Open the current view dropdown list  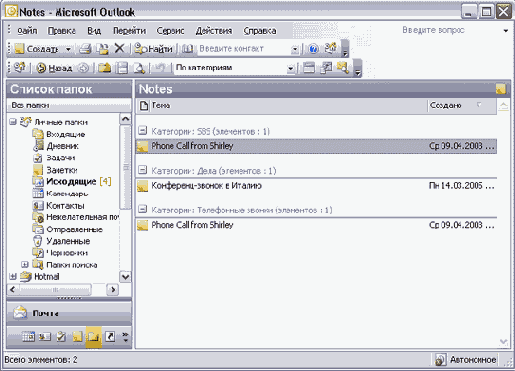point(291,68)
